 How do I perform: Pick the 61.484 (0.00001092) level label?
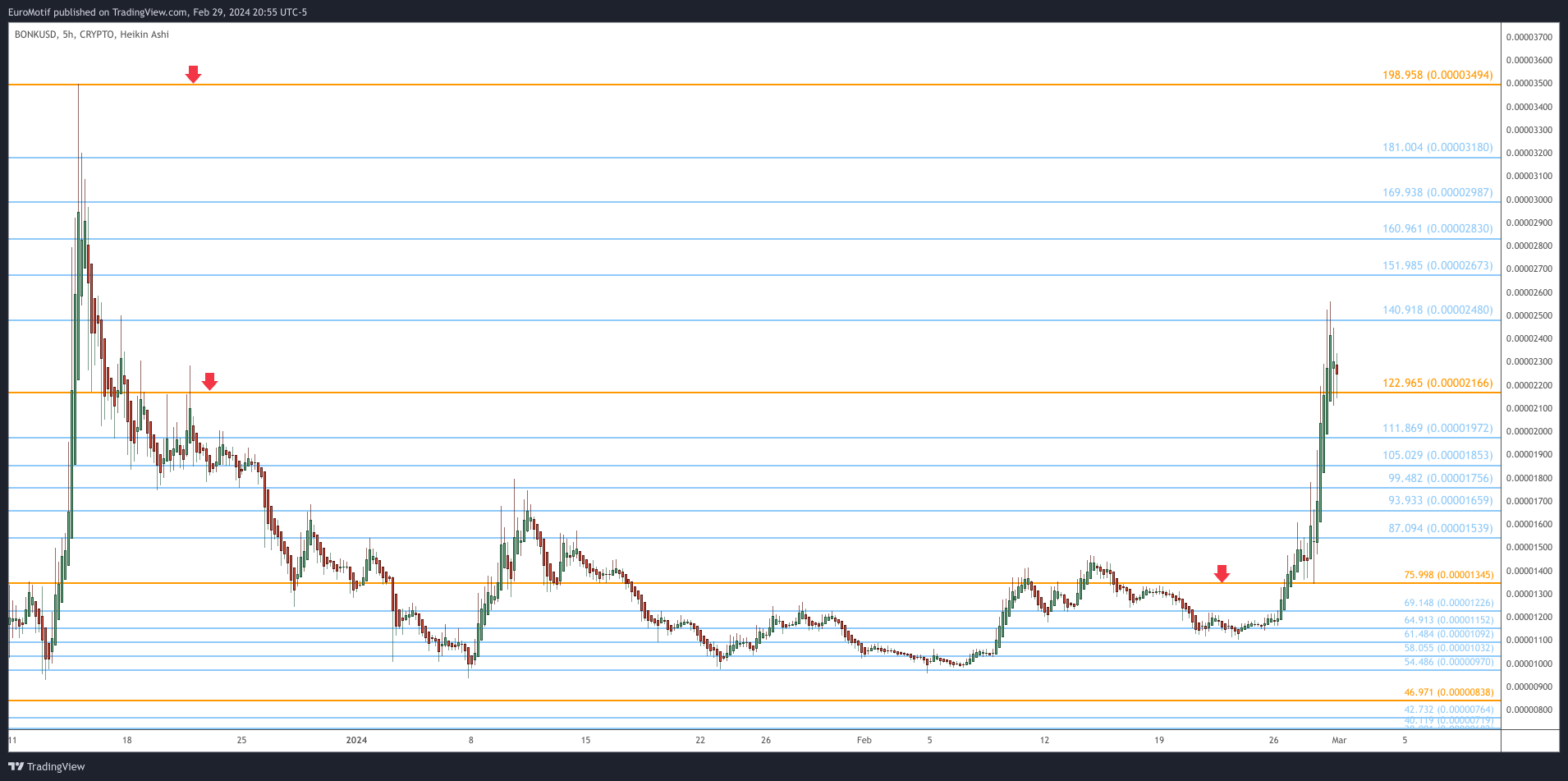click(x=1449, y=634)
